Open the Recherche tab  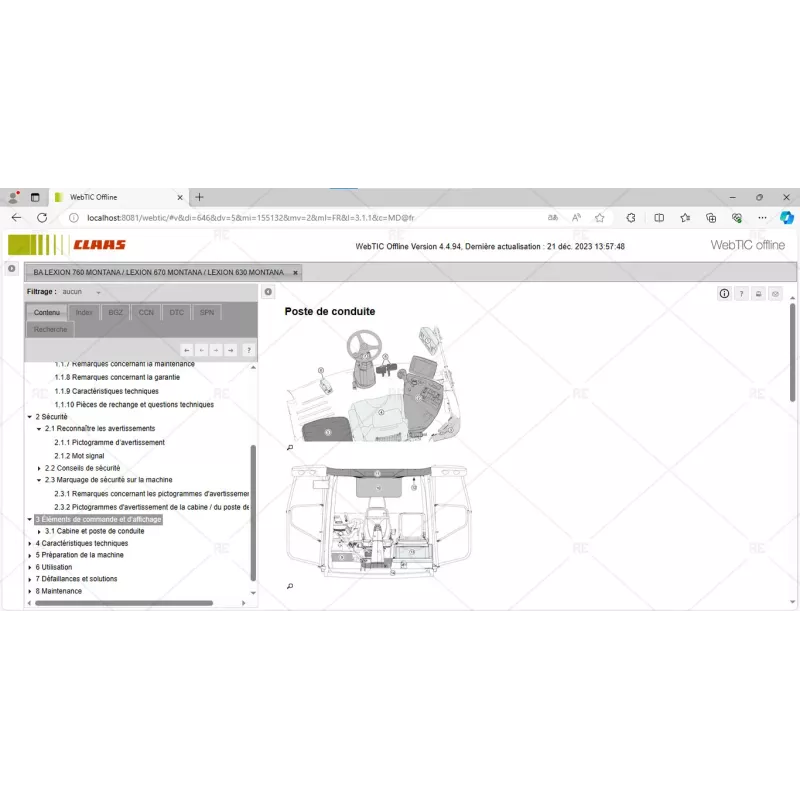(x=49, y=329)
